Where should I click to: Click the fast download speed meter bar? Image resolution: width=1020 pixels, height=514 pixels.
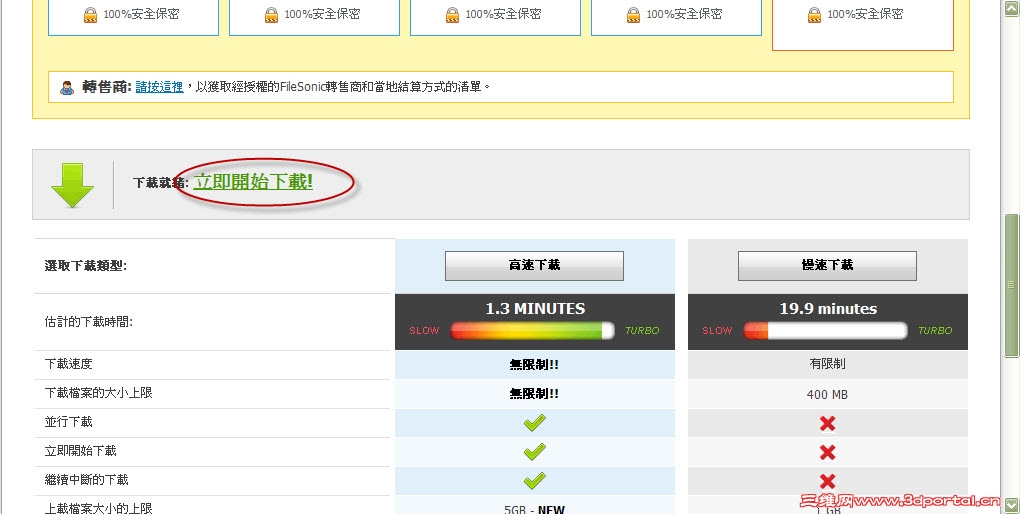pyautogui.click(x=532, y=331)
